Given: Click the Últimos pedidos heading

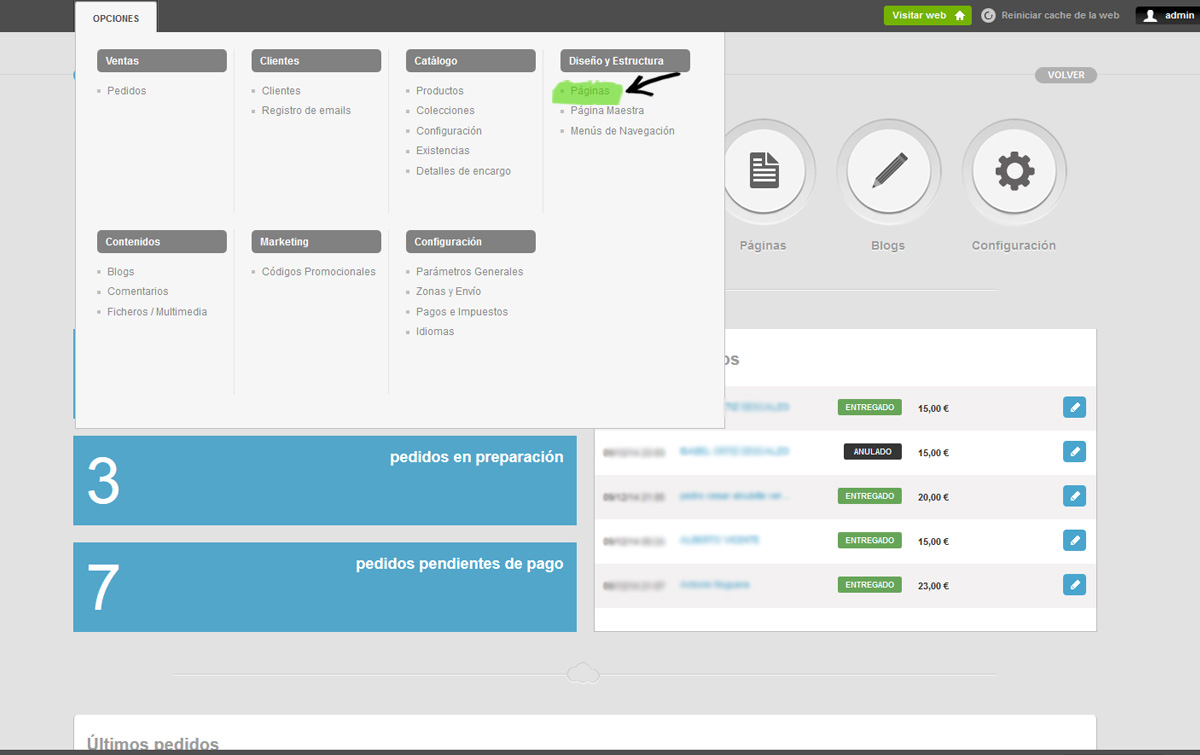Looking at the screenshot, I should pyautogui.click(x=153, y=744).
